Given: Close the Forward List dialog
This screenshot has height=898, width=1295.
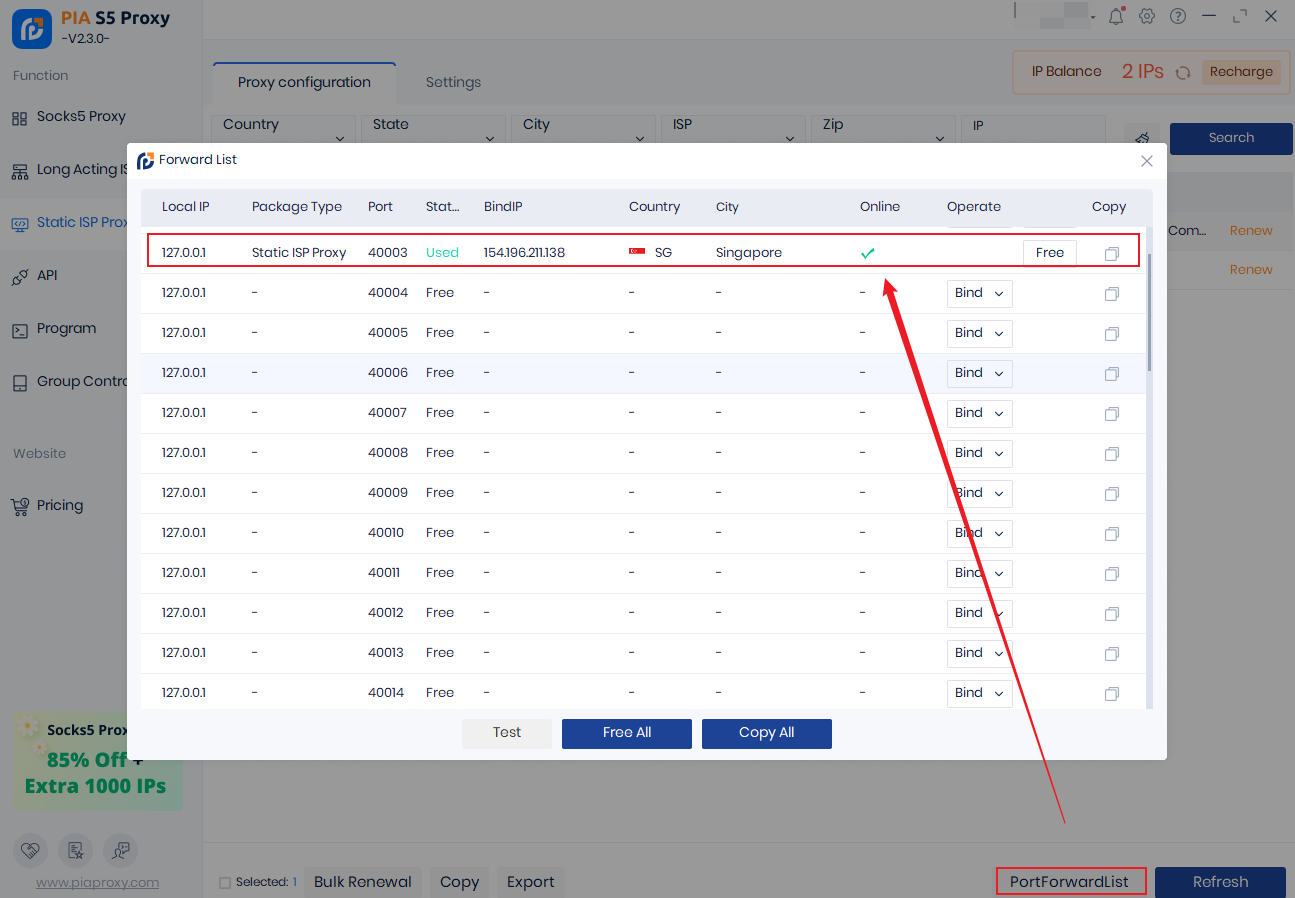Looking at the screenshot, I should (x=1147, y=161).
